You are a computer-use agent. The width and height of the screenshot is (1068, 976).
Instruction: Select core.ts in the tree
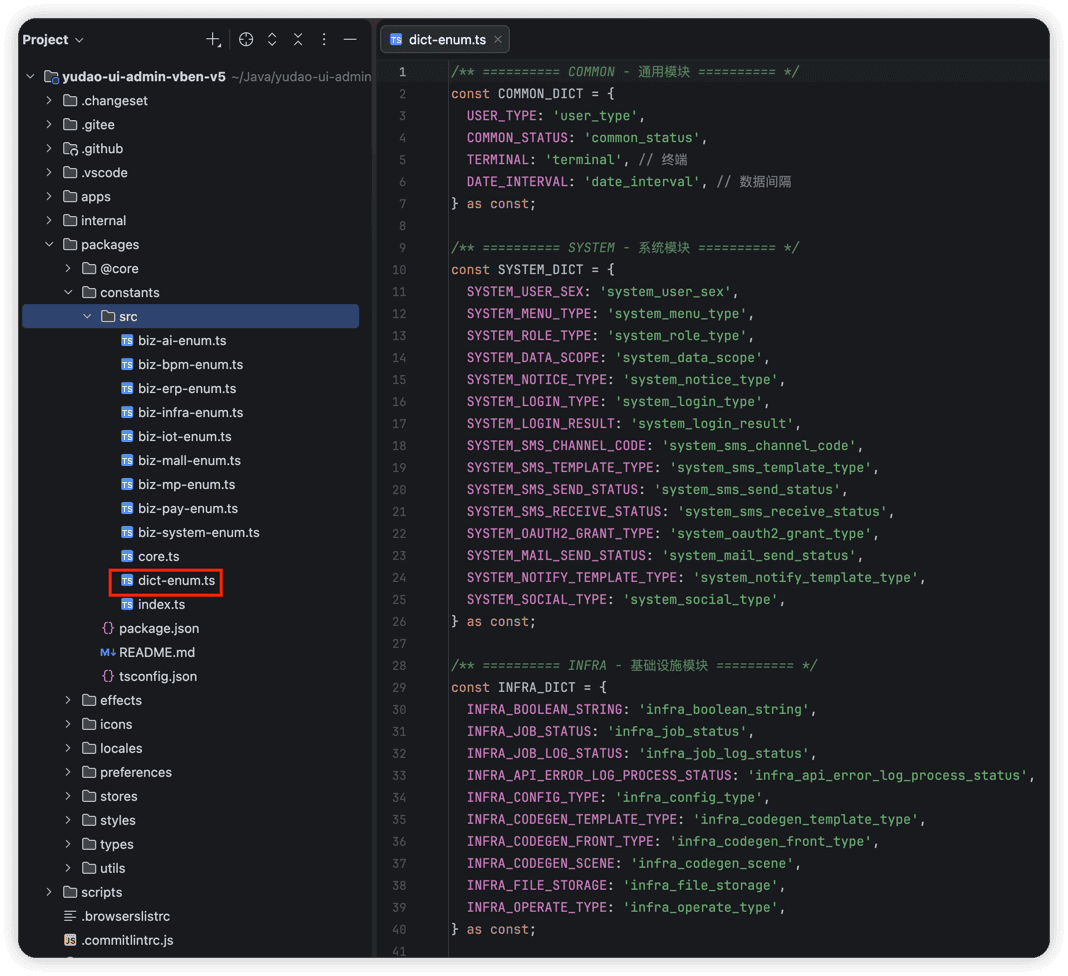click(x=158, y=556)
